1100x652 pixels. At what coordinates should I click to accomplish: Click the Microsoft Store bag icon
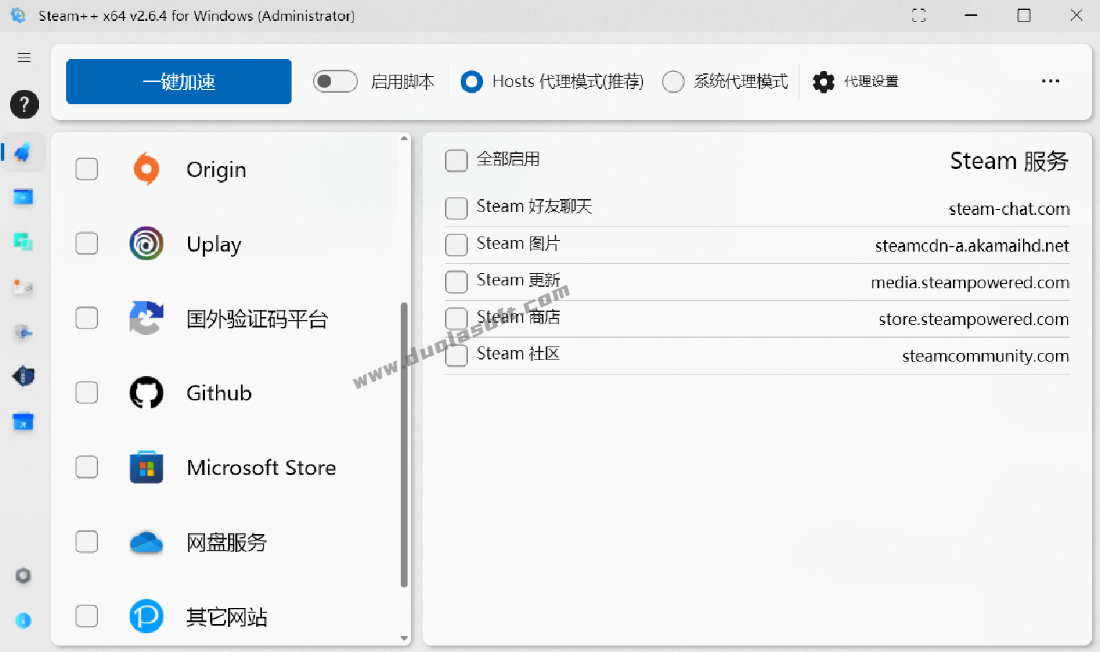(x=146, y=467)
